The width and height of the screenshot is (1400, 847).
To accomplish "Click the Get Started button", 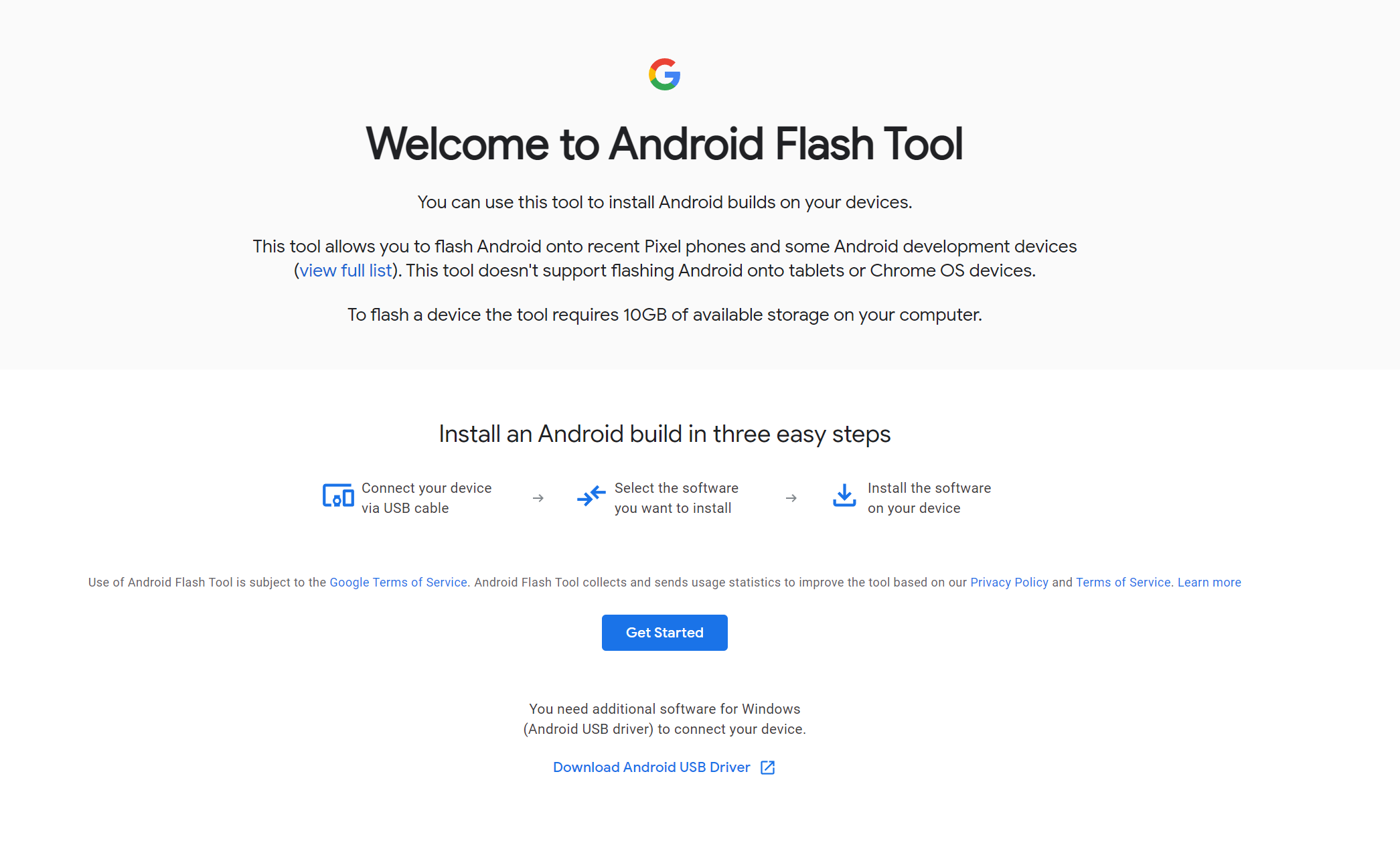I will pos(664,632).
